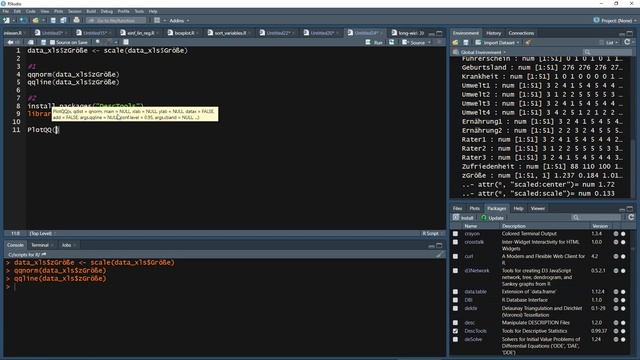This screenshot has width=640, height=360.
Task: Click the Open File folder icon in main toolbar
Action: [x=36, y=20]
